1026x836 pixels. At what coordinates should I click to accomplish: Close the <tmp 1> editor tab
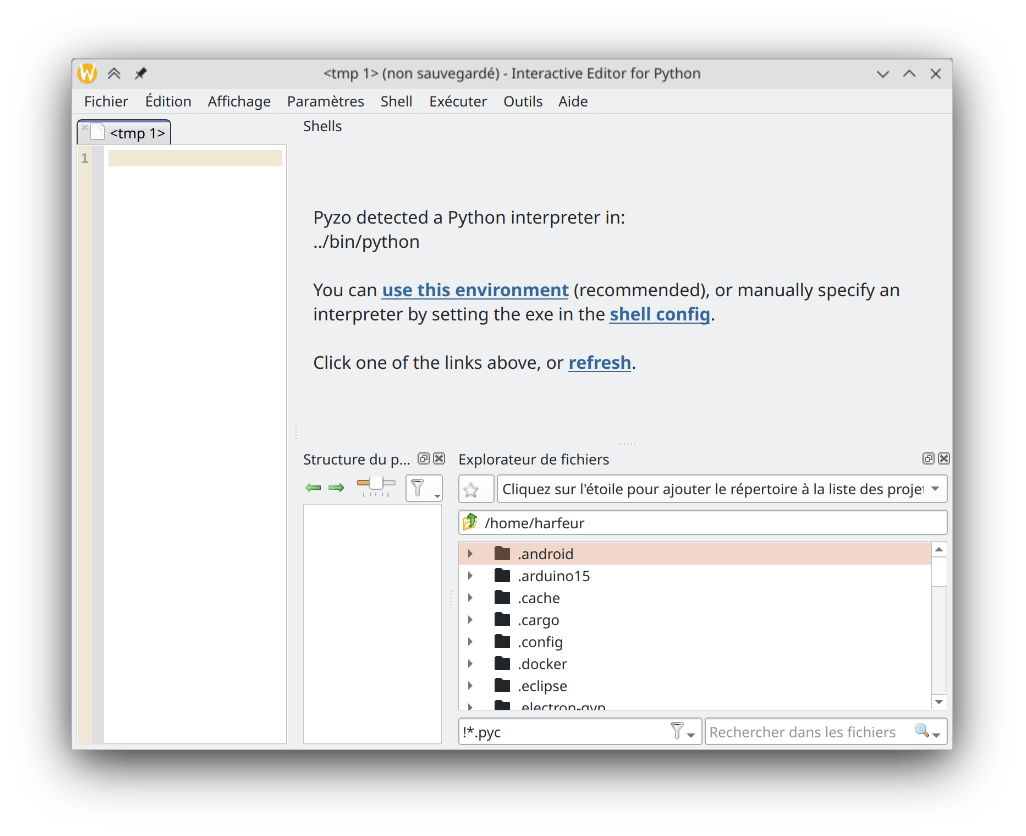tap(85, 128)
